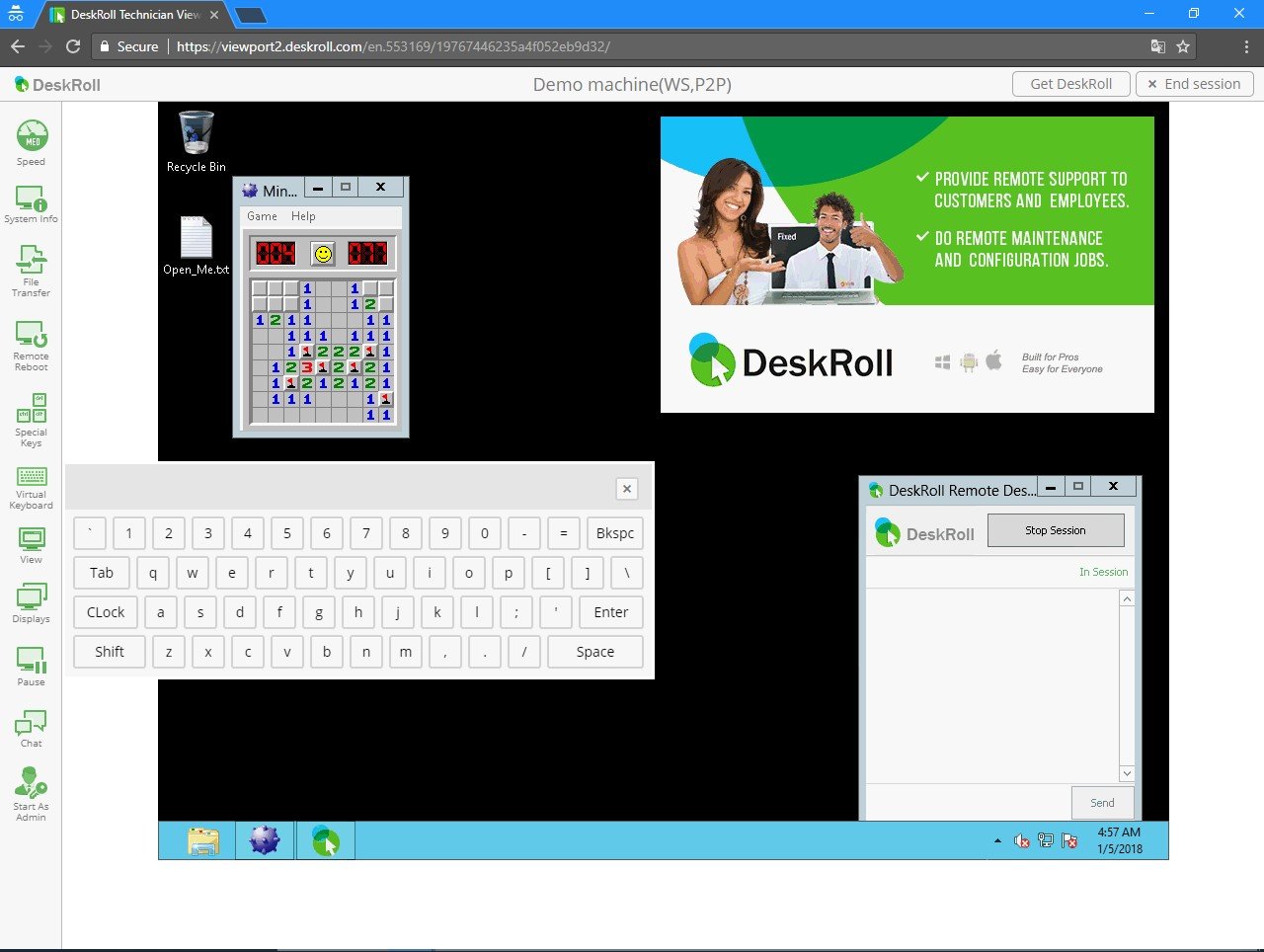1264x952 pixels.
Task: Click the backslash key on virtual keyboard
Action: [x=627, y=573]
